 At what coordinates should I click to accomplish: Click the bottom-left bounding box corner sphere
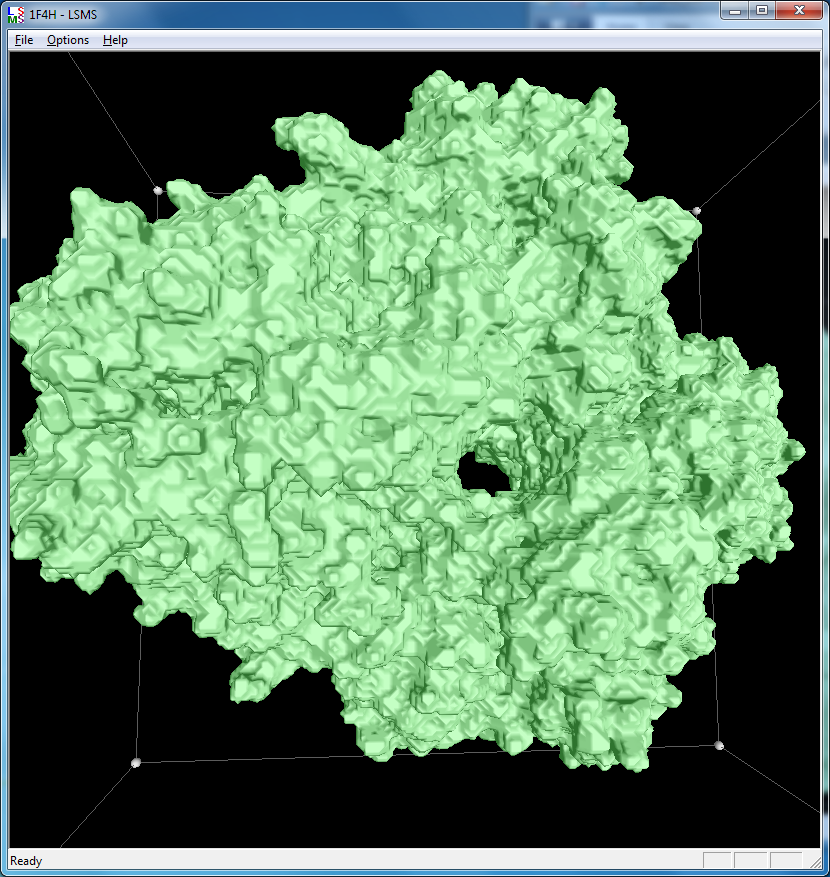point(136,763)
